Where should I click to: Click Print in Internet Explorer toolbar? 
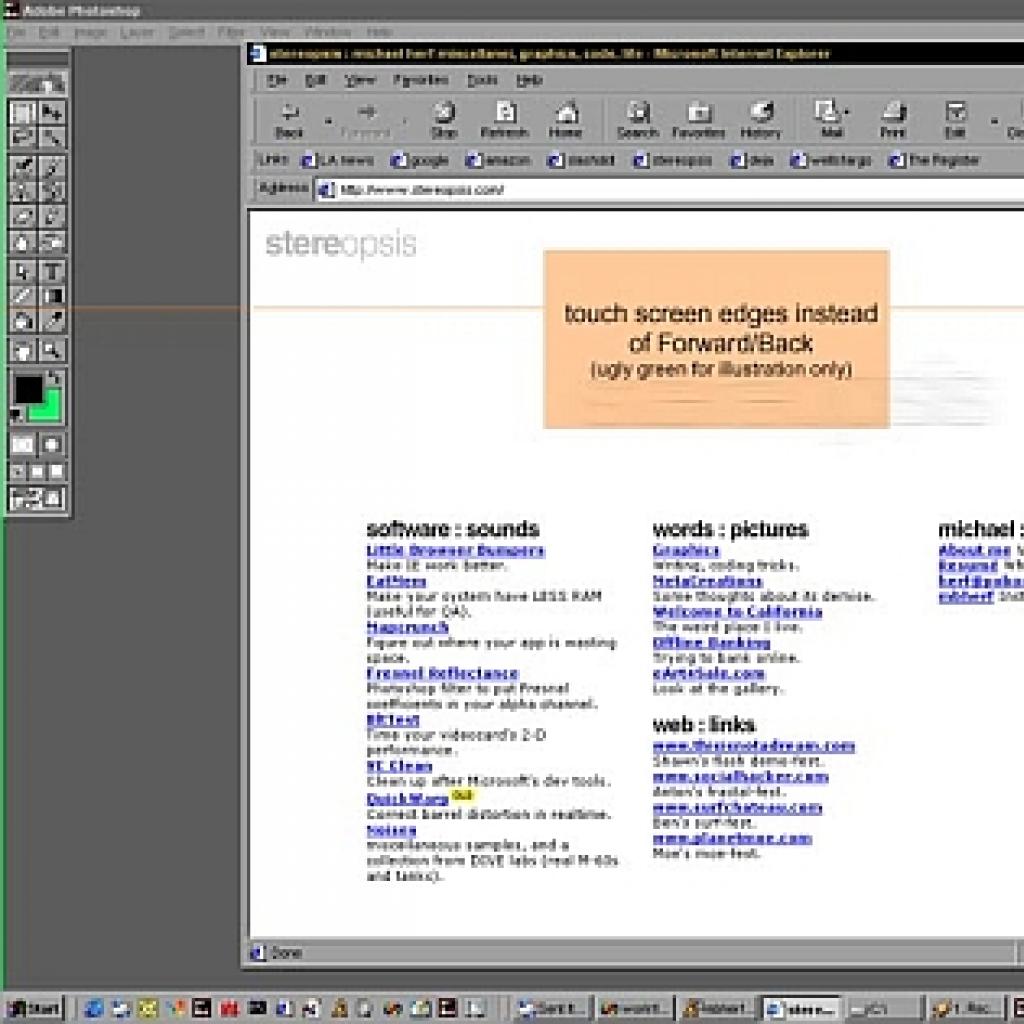893,120
